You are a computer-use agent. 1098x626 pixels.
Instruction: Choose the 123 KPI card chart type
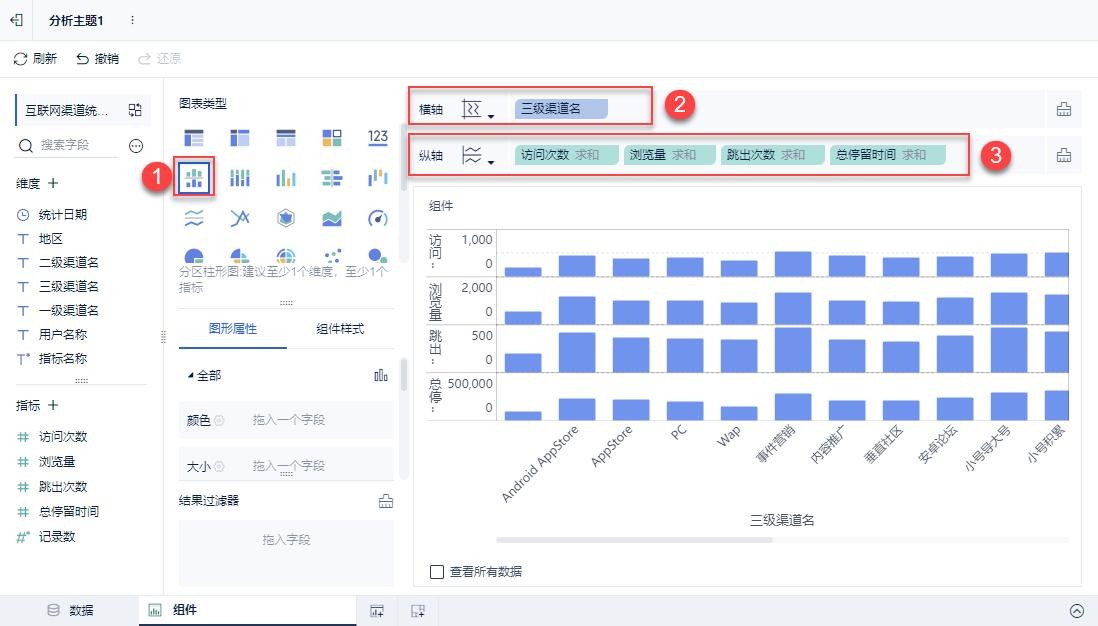[x=377, y=137]
